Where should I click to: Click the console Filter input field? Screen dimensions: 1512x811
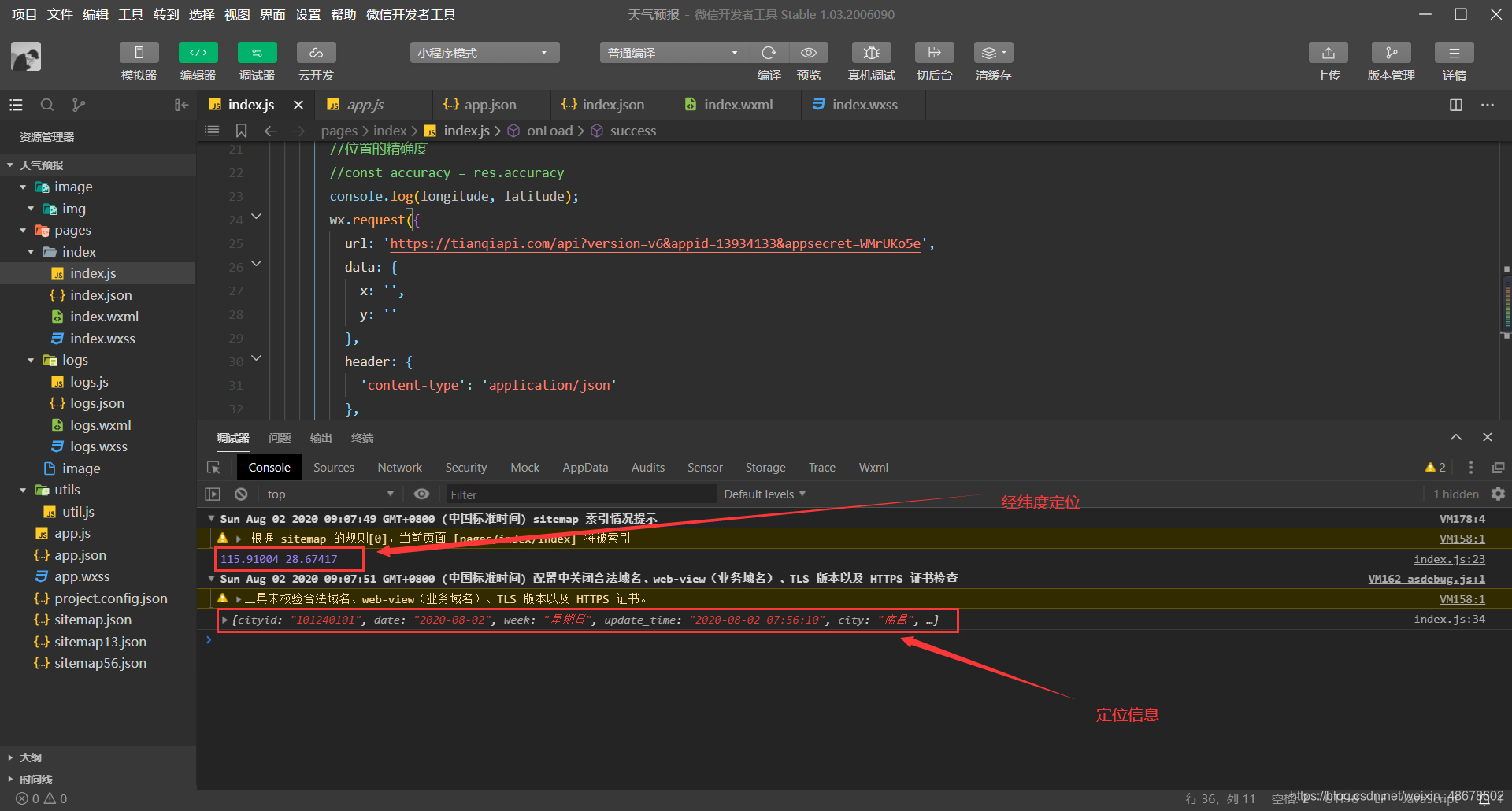[x=580, y=494]
